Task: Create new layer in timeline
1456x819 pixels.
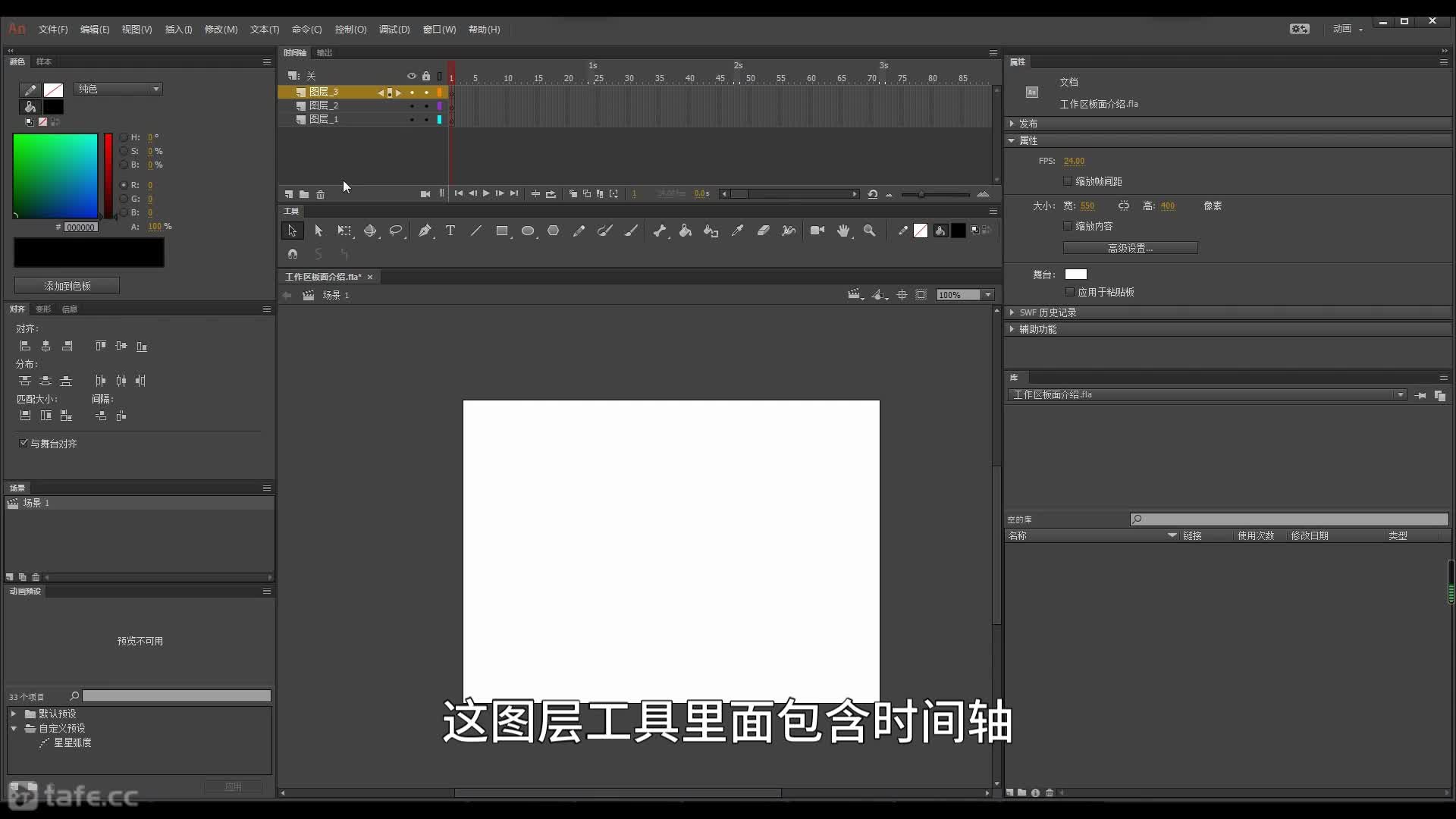Action: coord(289,194)
